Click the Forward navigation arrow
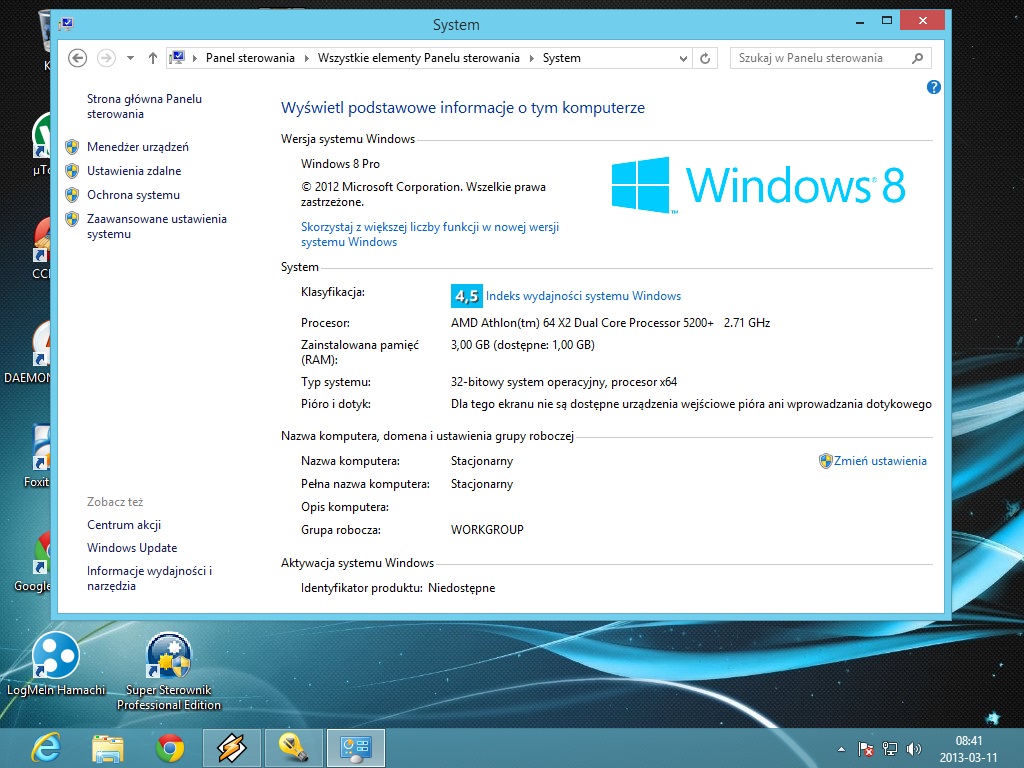Viewport: 1024px width, 768px height. coord(106,58)
